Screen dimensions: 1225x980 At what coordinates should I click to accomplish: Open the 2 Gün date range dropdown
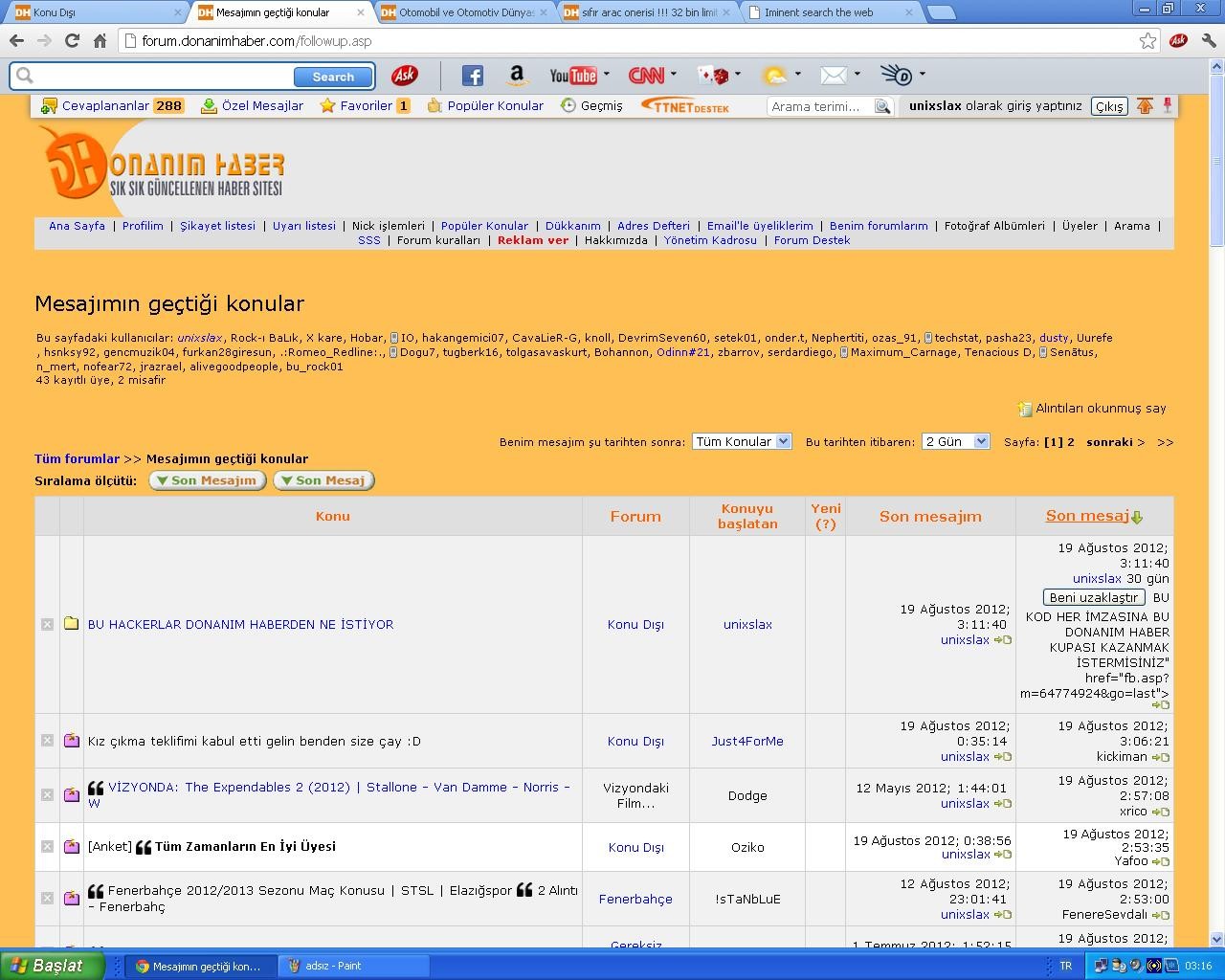tap(955, 441)
